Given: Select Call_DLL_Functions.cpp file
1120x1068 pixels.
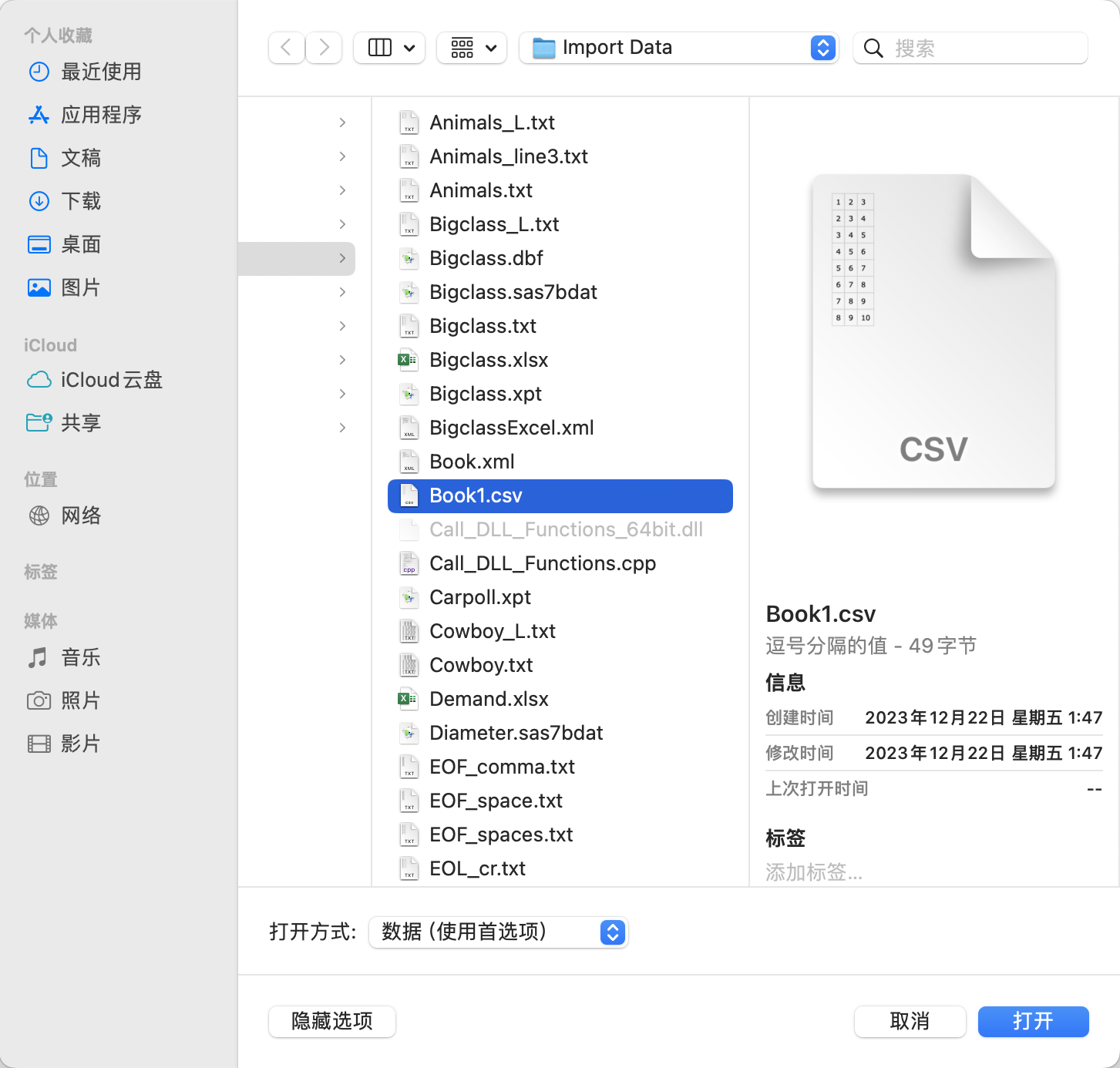Looking at the screenshot, I should (560, 563).
